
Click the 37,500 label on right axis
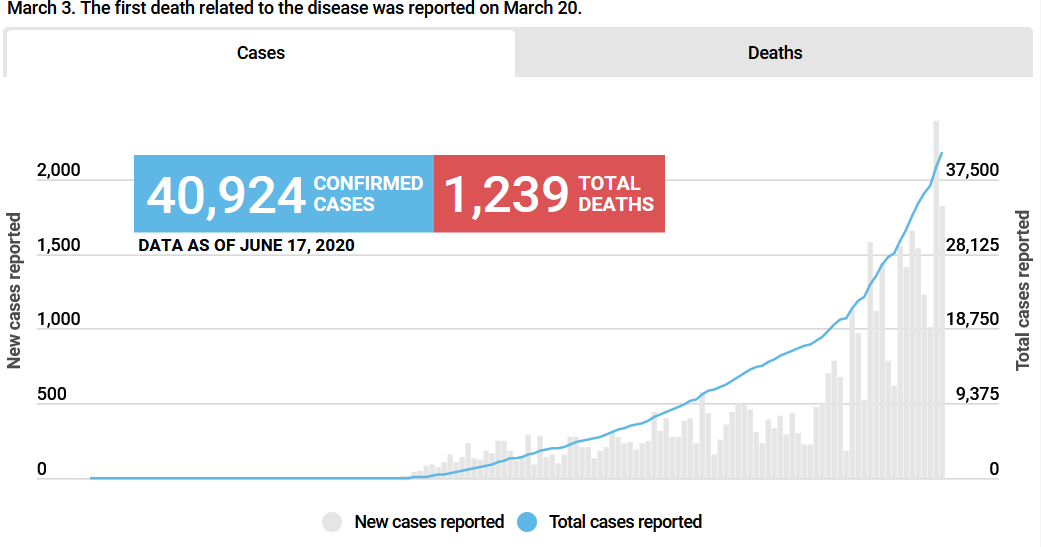[972, 171]
